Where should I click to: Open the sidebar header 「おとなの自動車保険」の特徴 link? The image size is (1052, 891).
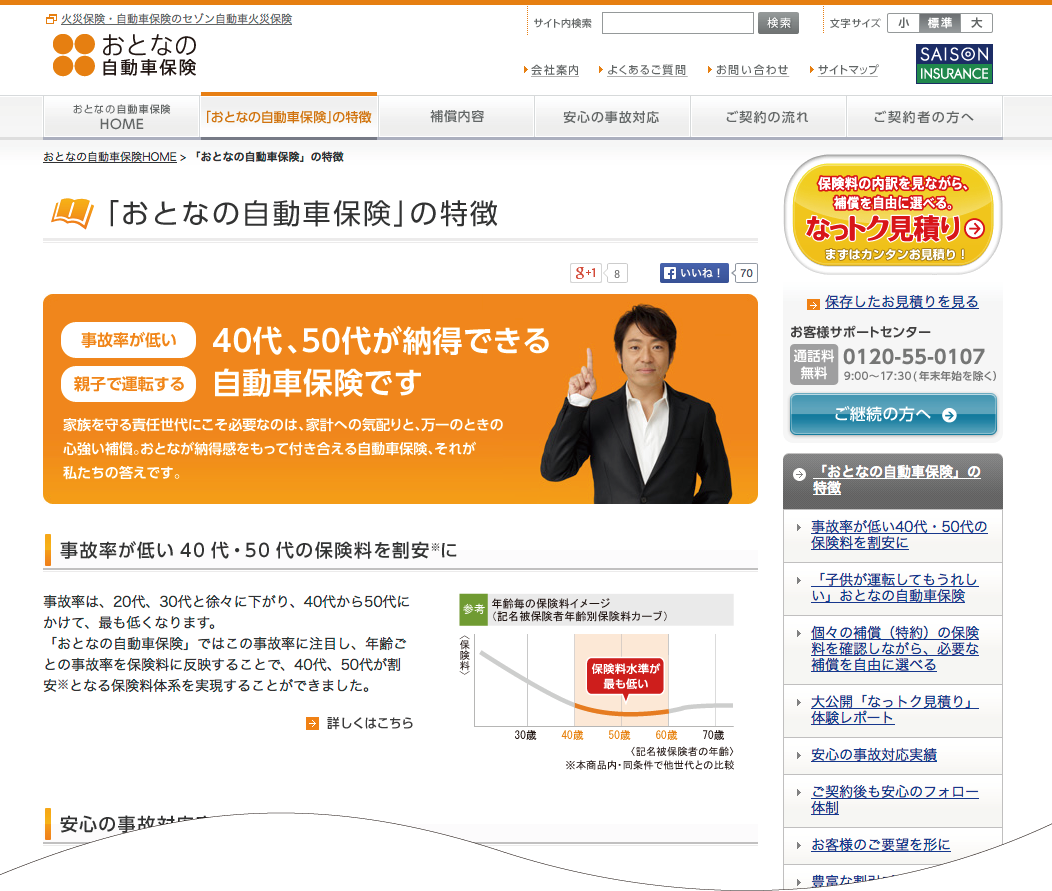(x=897, y=480)
